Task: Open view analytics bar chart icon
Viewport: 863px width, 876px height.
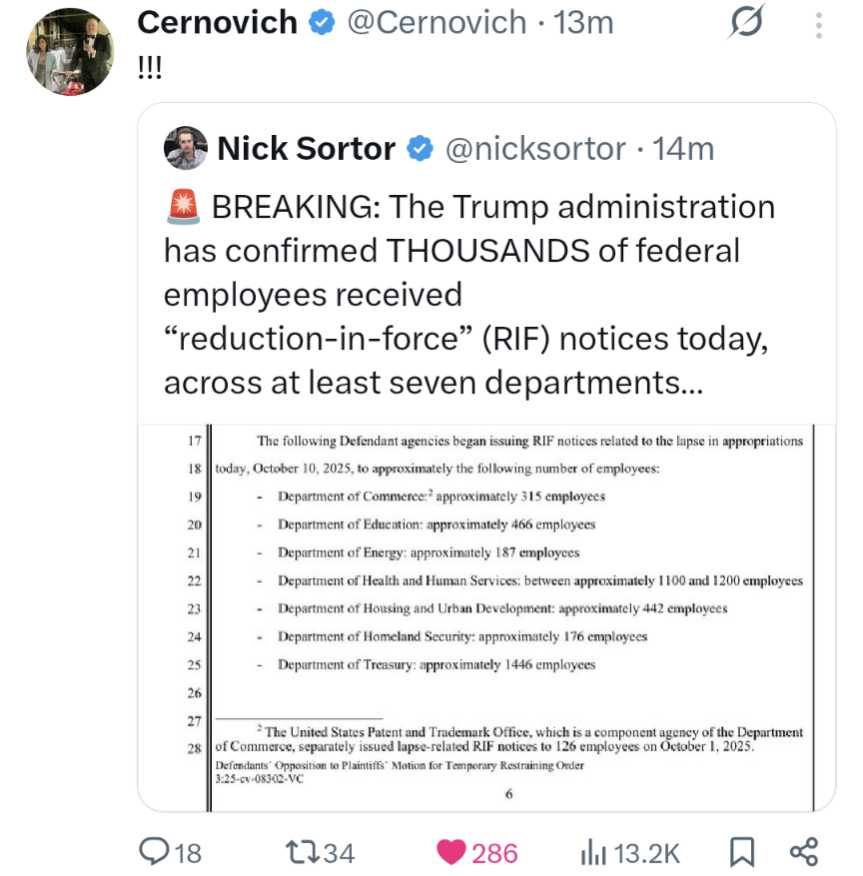Action: [x=594, y=852]
